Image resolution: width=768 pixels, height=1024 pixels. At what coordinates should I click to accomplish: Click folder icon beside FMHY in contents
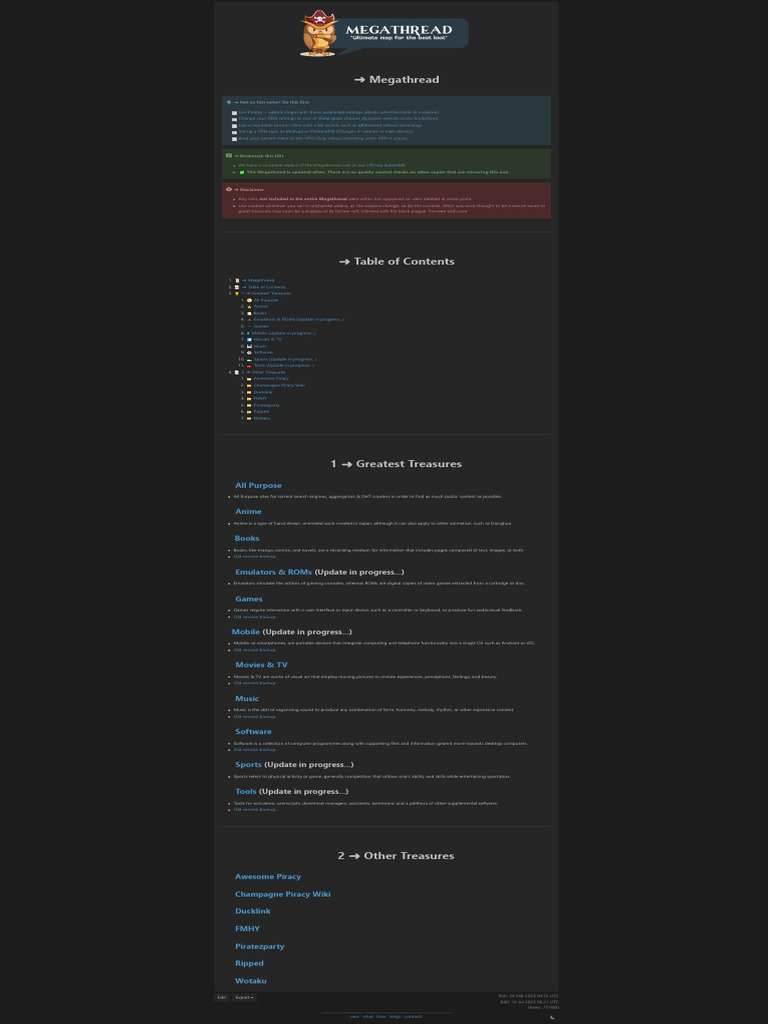[249, 399]
